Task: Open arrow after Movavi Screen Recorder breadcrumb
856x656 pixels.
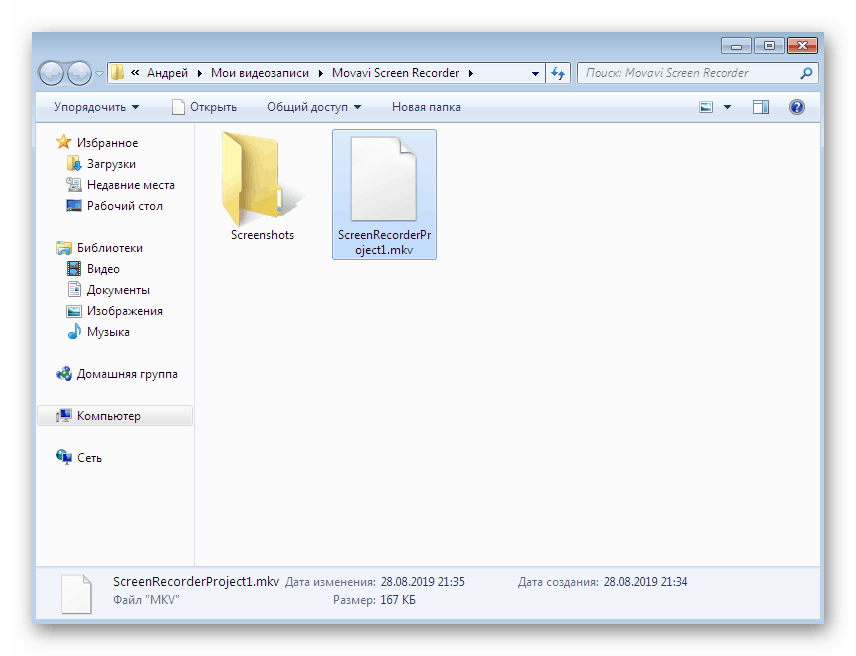Action: tap(471, 73)
